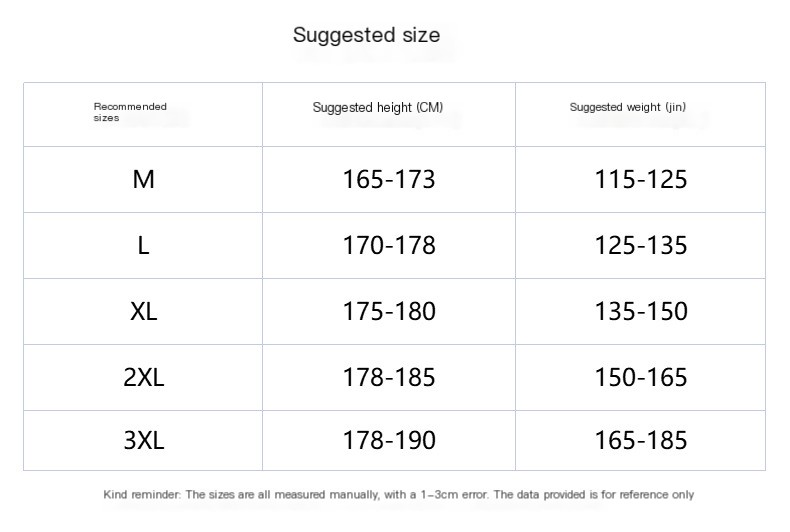The image size is (790, 532).
Task: Click the 115-125 weight value
Action: [x=641, y=179]
